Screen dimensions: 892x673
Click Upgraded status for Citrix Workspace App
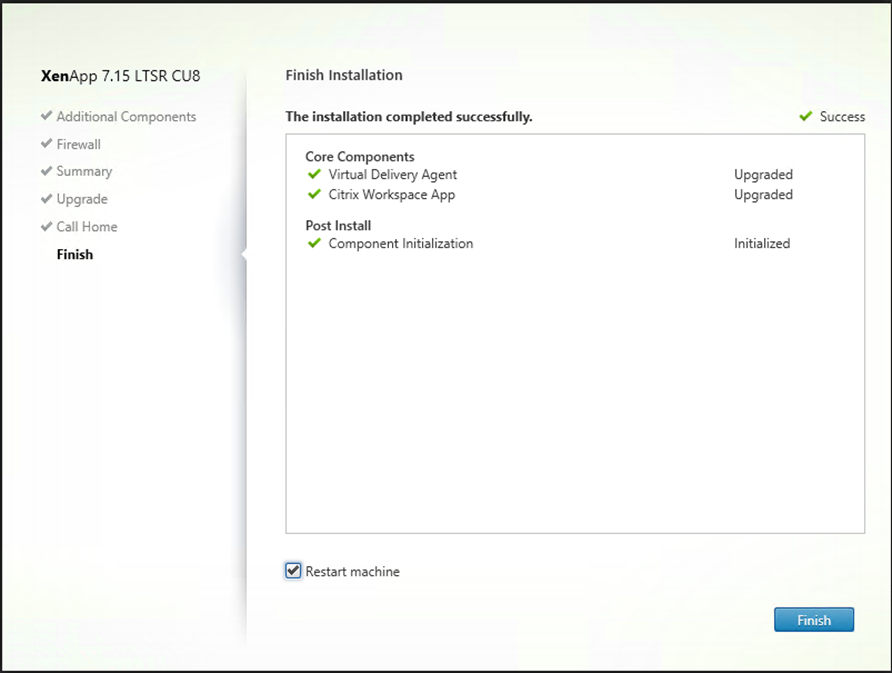tap(763, 195)
